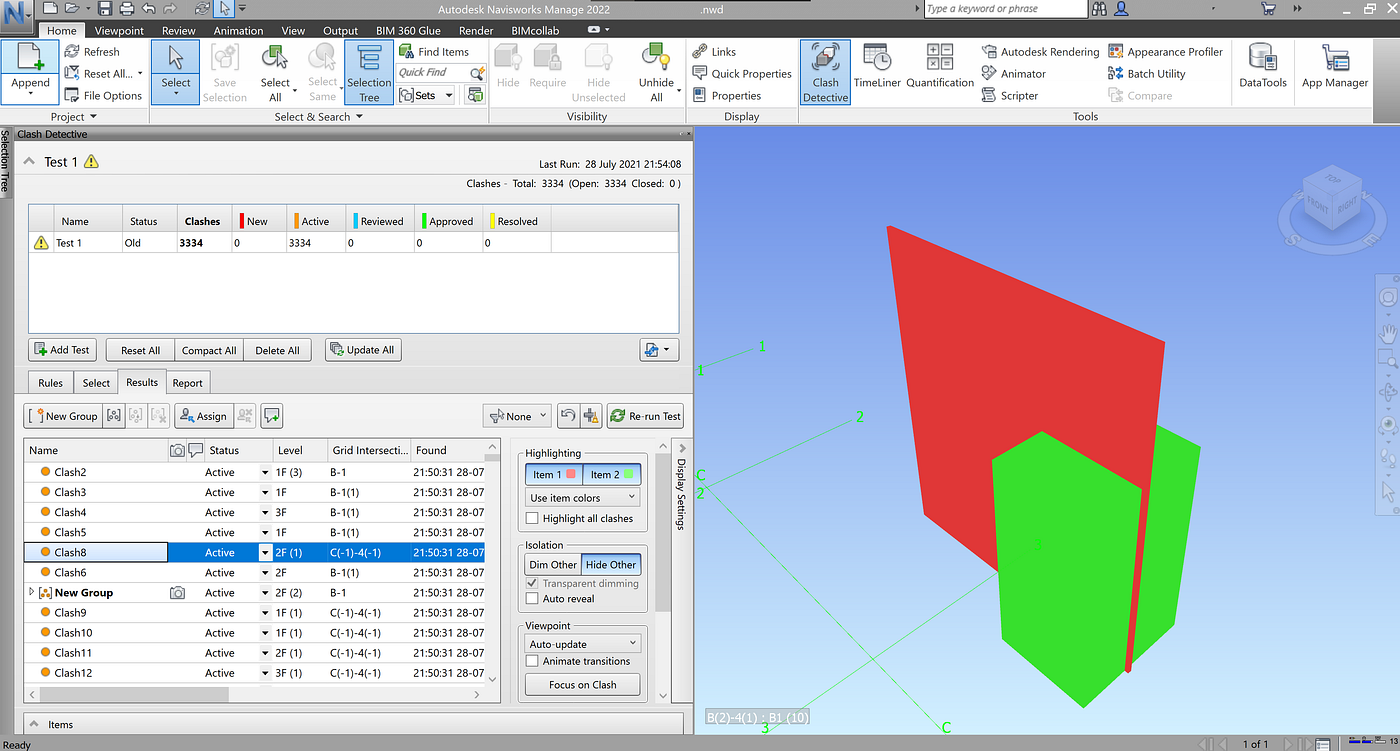Add a comment to the clash
Image resolution: width=1400 pixels, height=751 pixels.
click(x=271, y=416)
